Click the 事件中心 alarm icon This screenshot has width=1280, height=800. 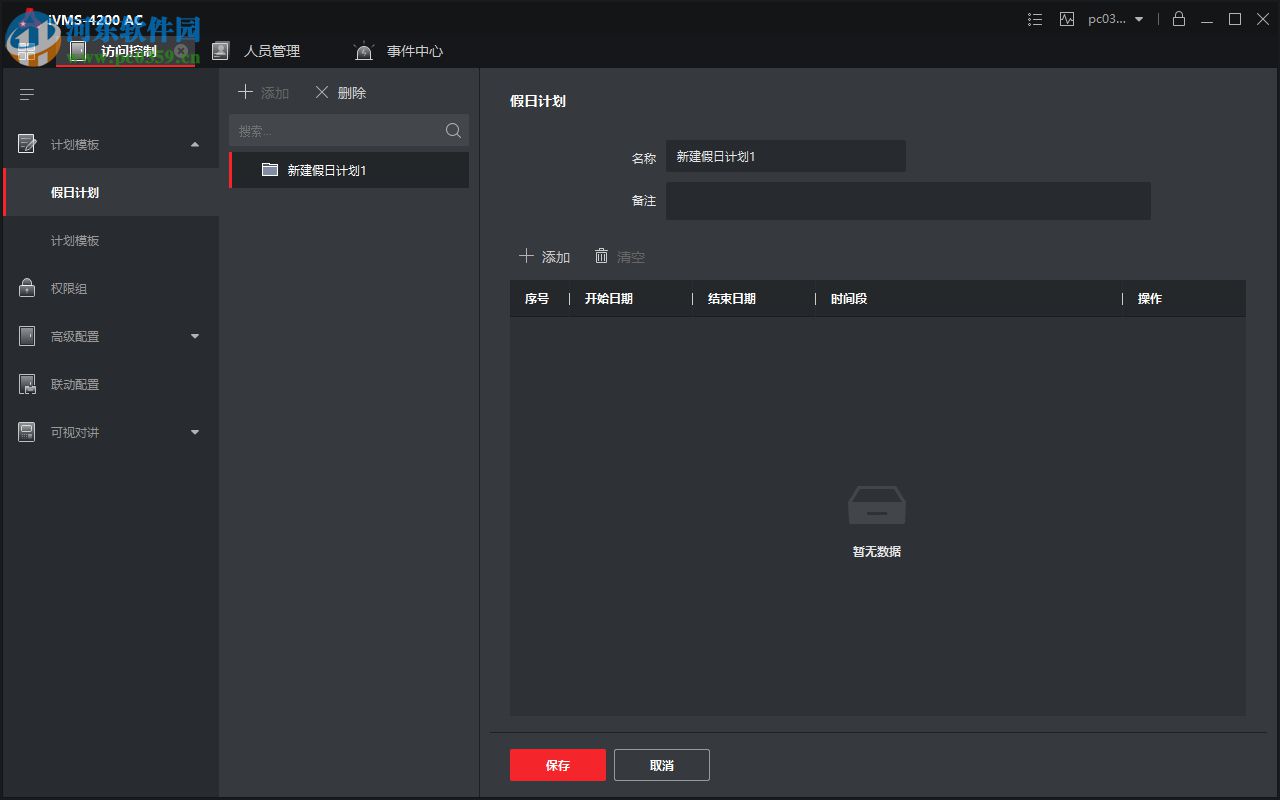click(x=364, y=51)
